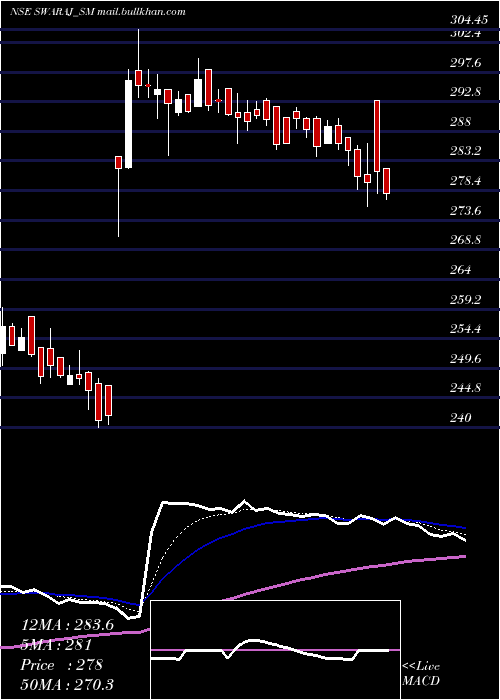Click the 5MA : 281 reading

pos(56,645)
